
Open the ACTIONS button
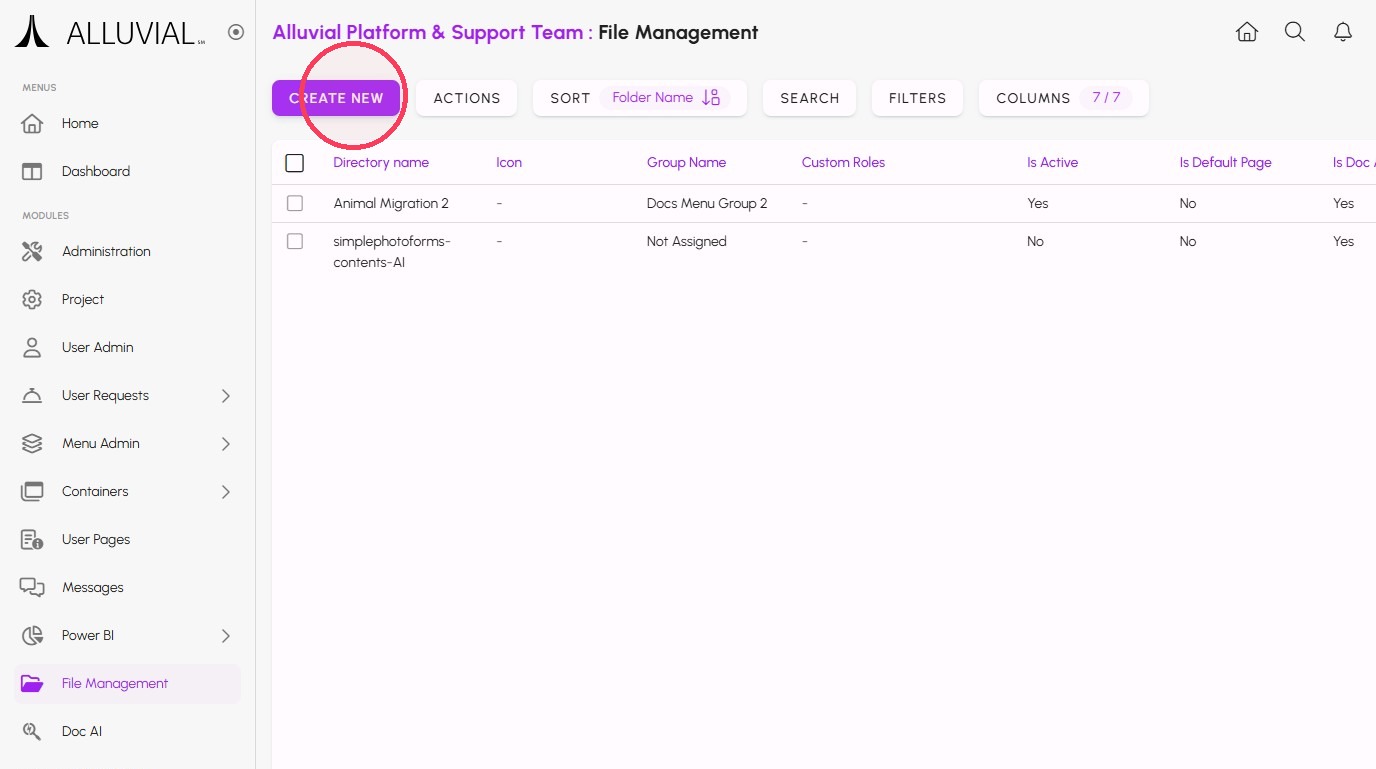[467, 98]
